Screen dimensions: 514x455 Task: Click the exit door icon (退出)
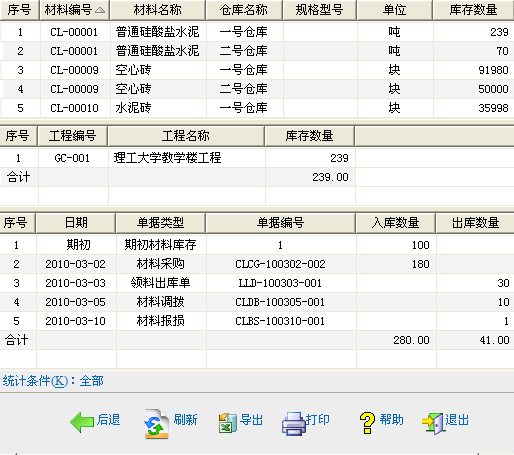click(x=433, y=423)
